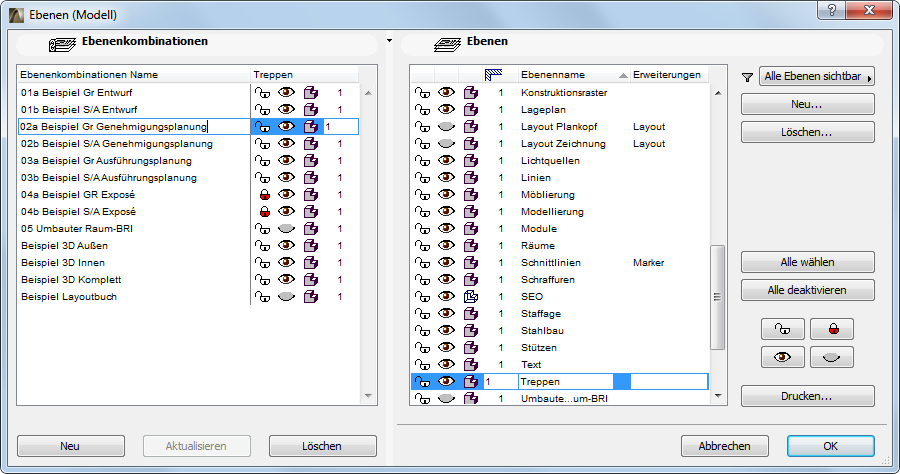Viewport: 900px width, 474px height.
Task: Click Treppen column header in combinations list
Action: pos(305,75)
